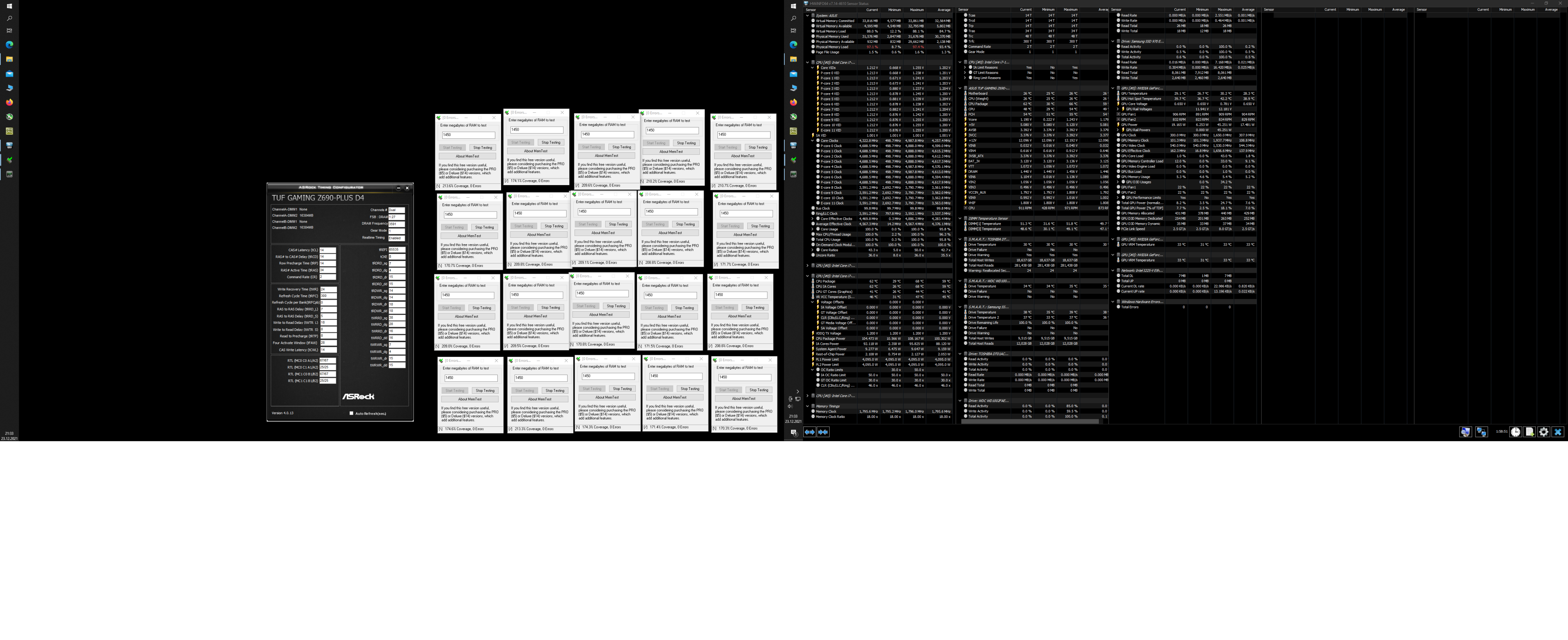Click the CAS# Latency (tCL) value field

coord(327,250)
